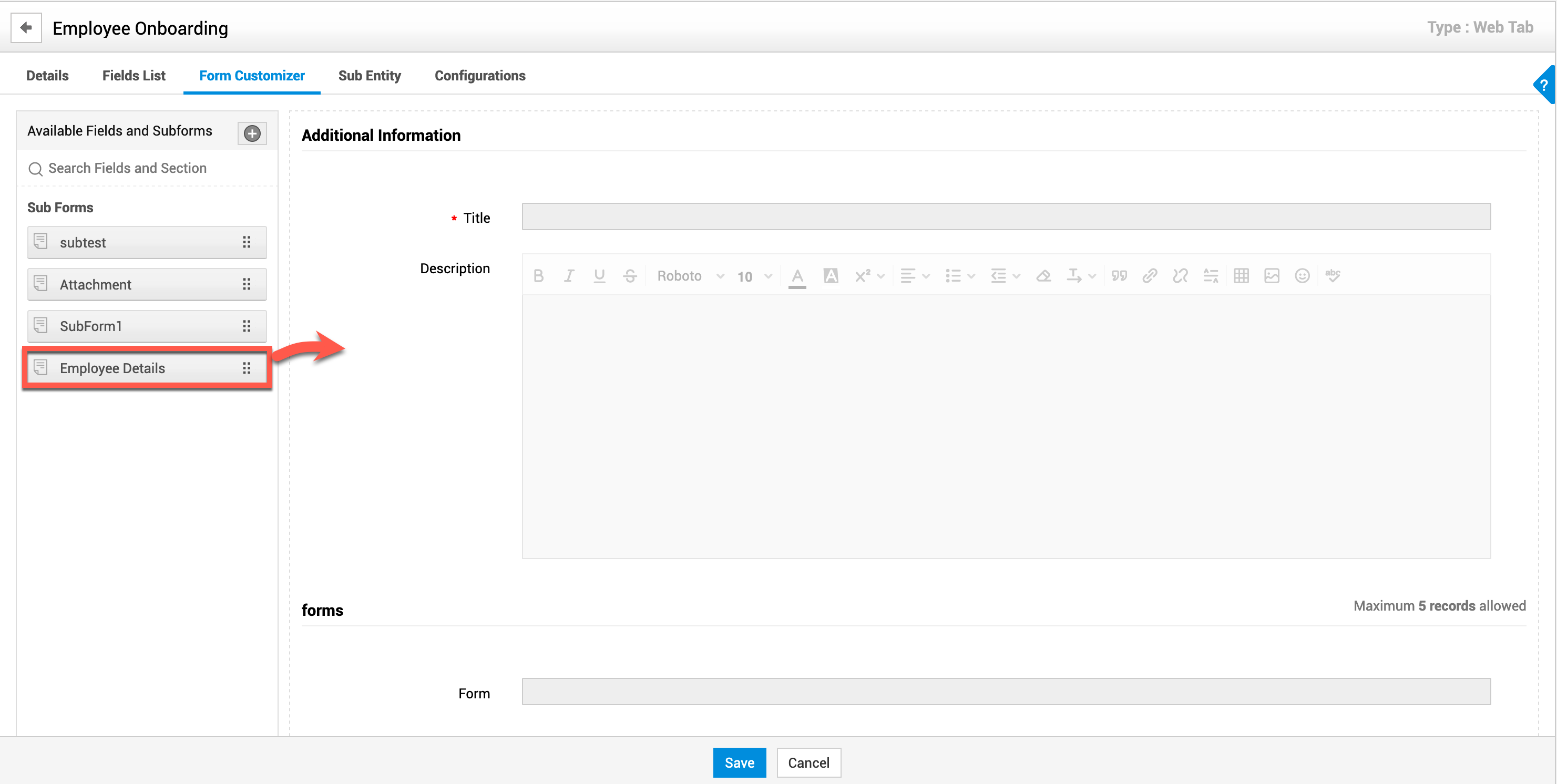
Task: Click the back arrow beside Employee Onboarding
Action: [26, 28]
